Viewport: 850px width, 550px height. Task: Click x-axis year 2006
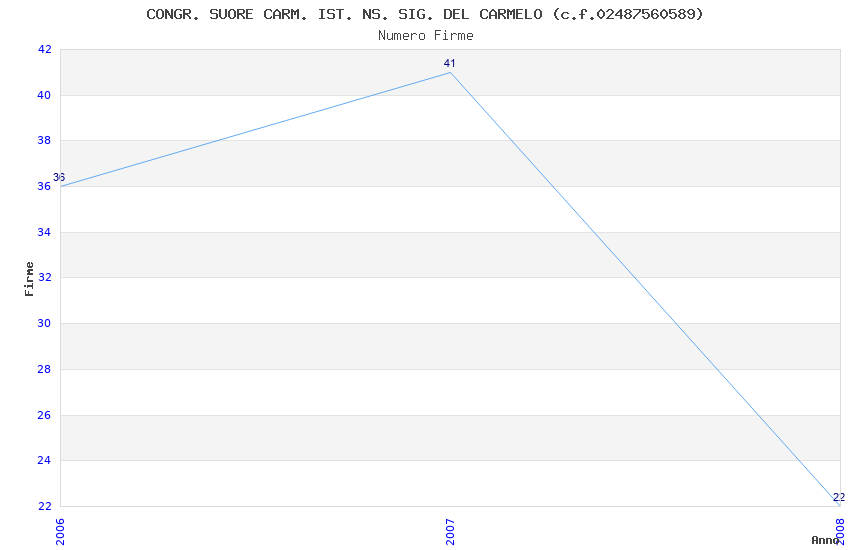pos(60,532)
